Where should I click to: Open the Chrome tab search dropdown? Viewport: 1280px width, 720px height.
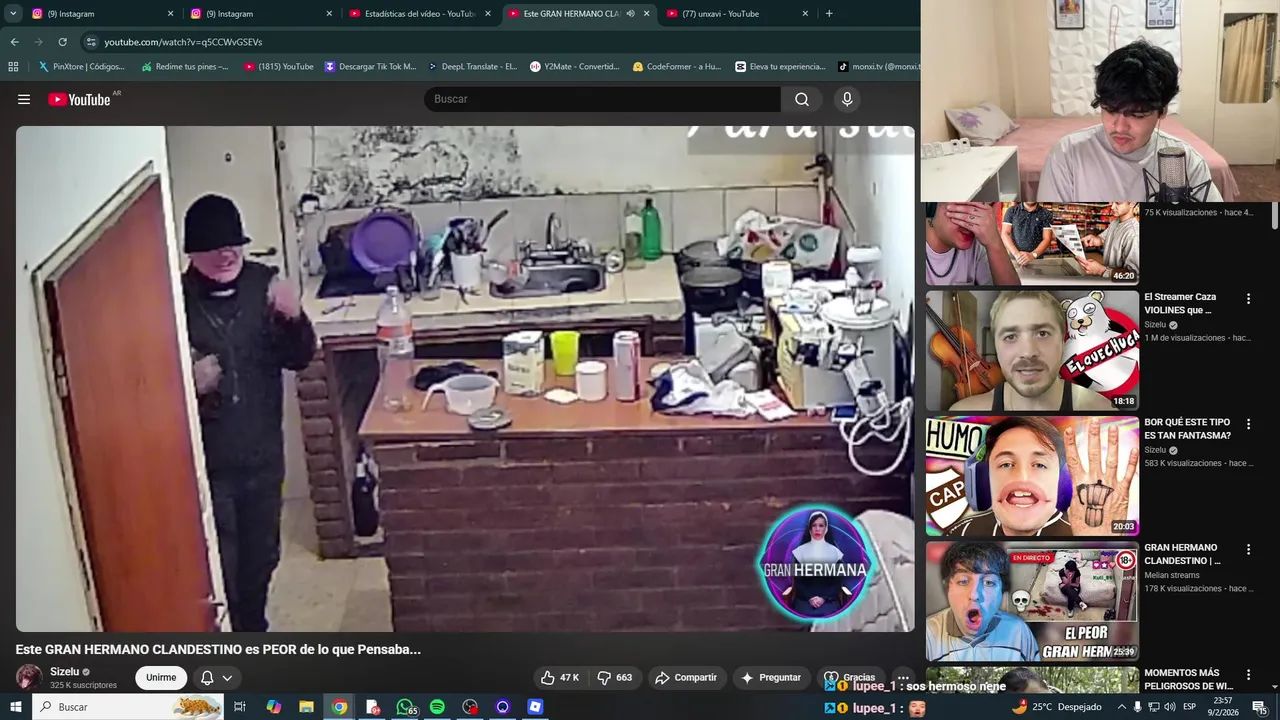pyautogui.click(x=13, y=13)
